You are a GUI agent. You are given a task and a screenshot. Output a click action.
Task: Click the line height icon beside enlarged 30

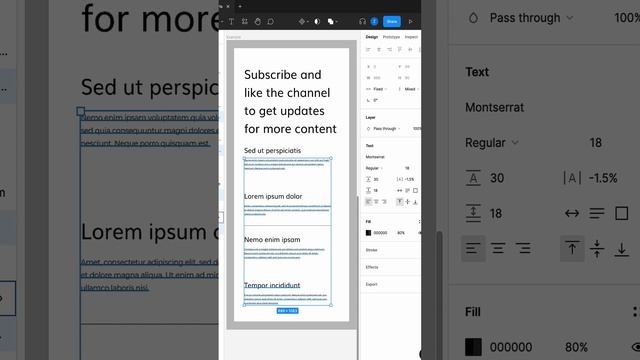[473, 178]
